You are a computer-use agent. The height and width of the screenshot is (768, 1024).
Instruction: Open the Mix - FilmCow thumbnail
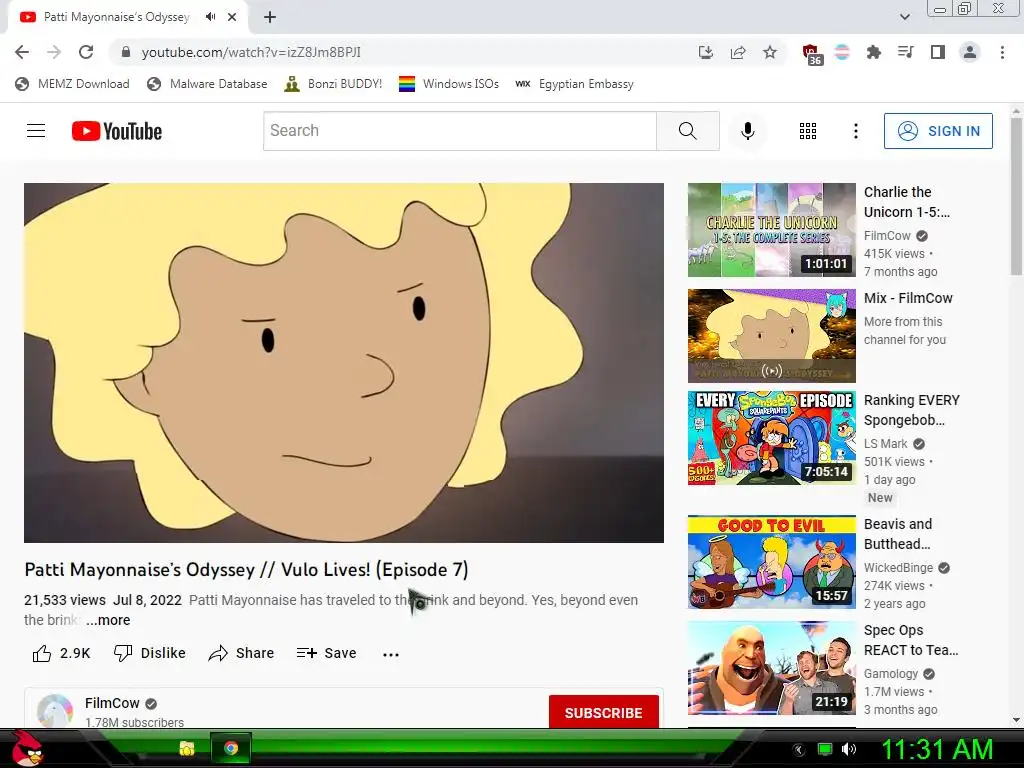point(771,336)
